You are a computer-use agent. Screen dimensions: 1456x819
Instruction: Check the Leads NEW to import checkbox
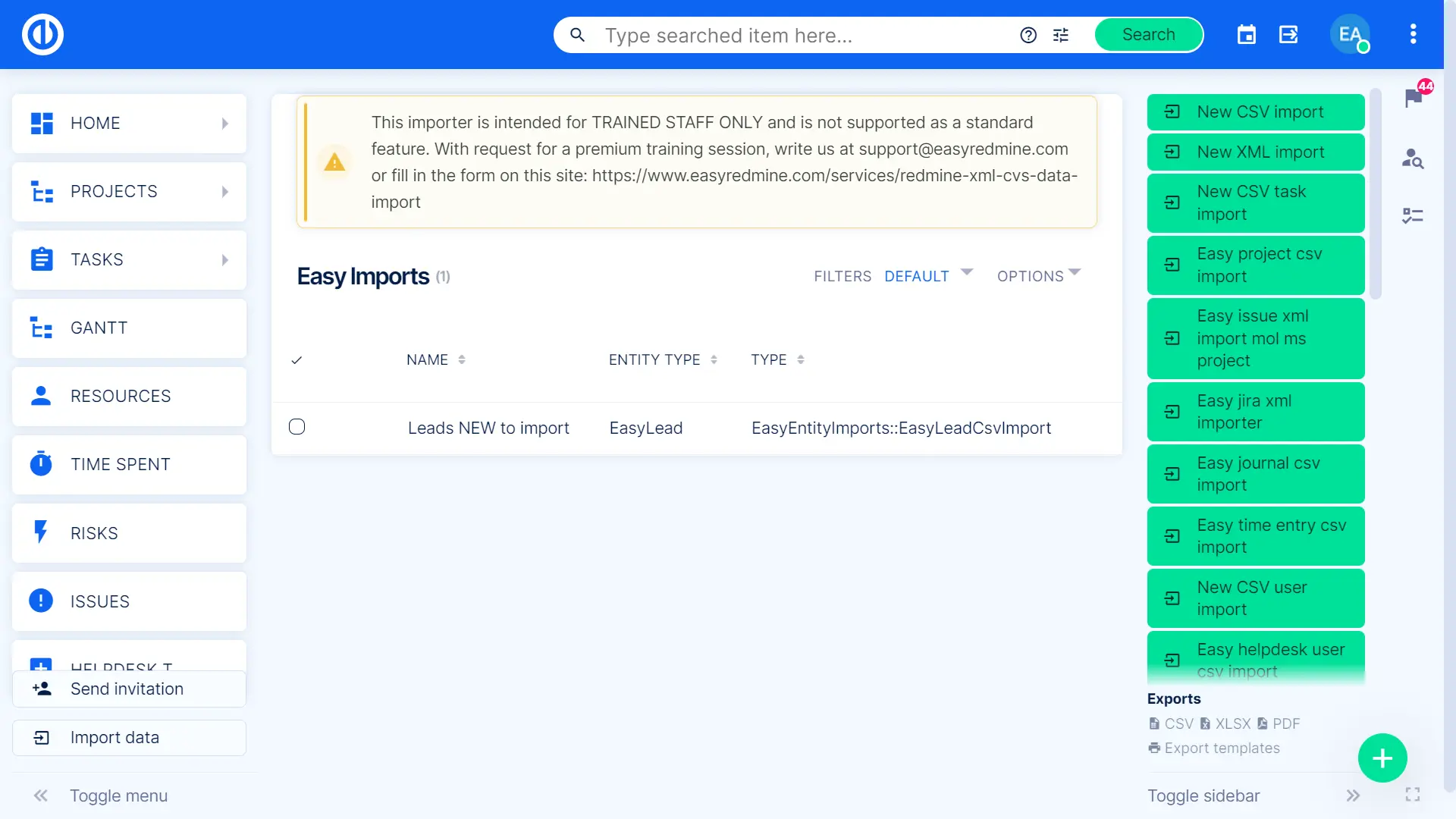click(297, 427)
